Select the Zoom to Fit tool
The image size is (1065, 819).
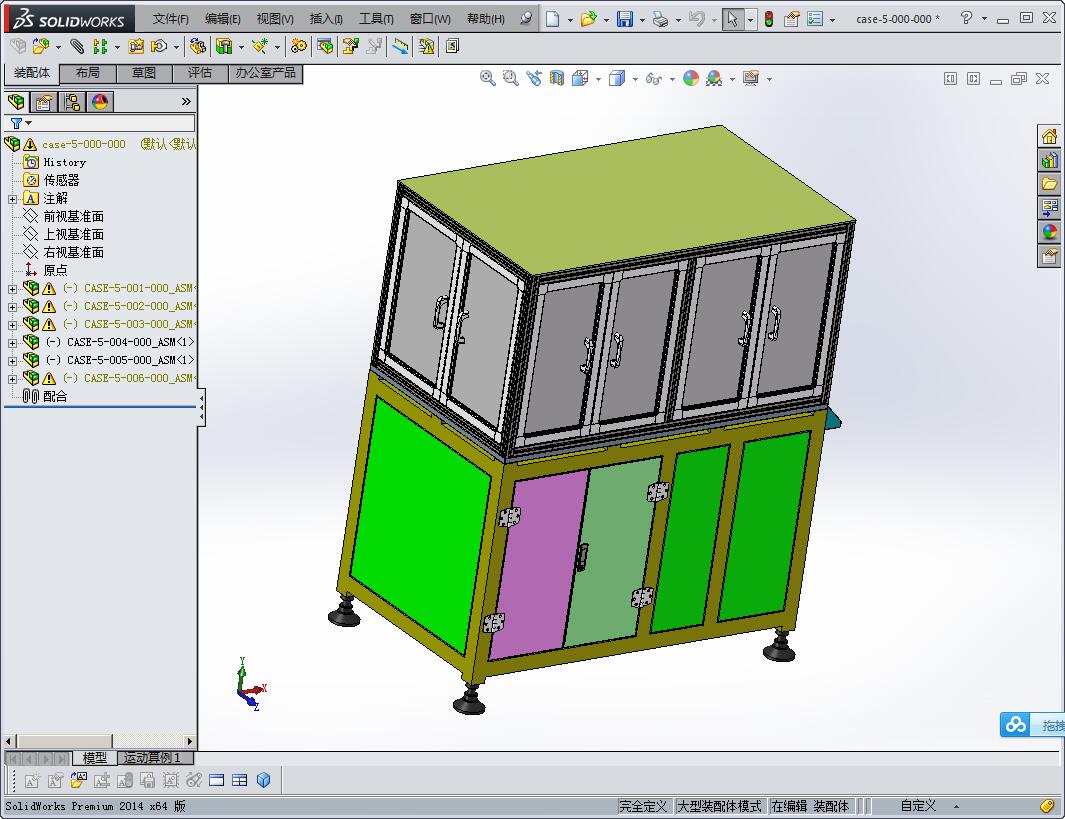[x=489, y=78]
